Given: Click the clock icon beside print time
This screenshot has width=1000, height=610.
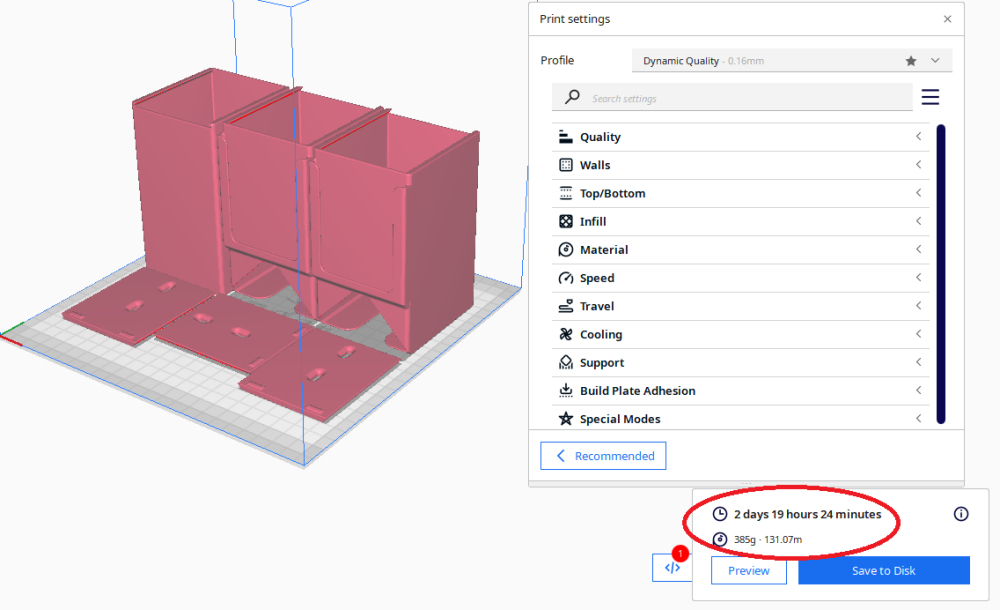Looking at the screenshot, I should coord(719,514).
